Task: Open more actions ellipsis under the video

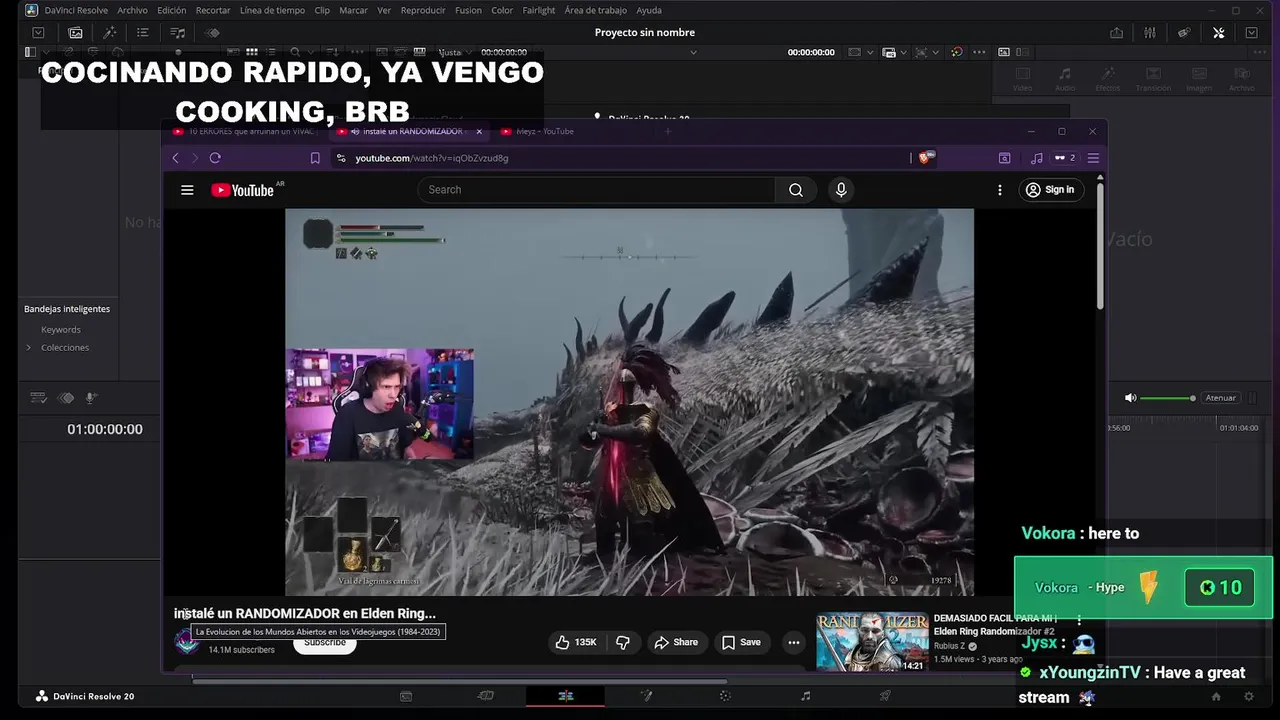Action: click(794, 642)
